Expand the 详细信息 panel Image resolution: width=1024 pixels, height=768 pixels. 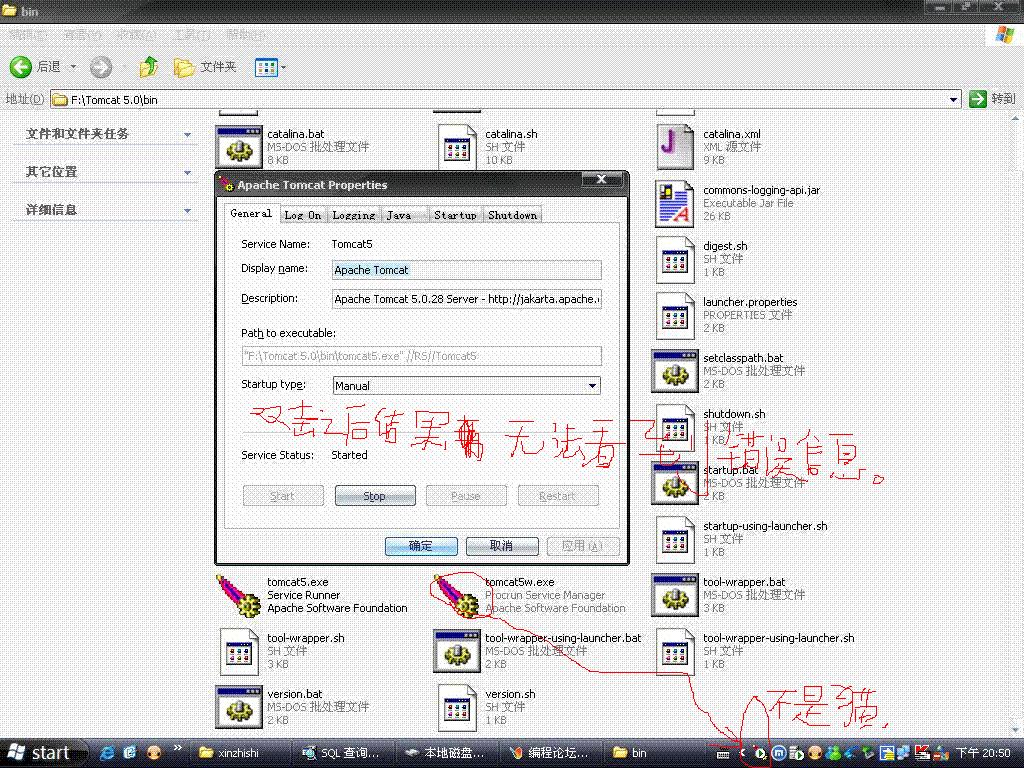(187, 210)
